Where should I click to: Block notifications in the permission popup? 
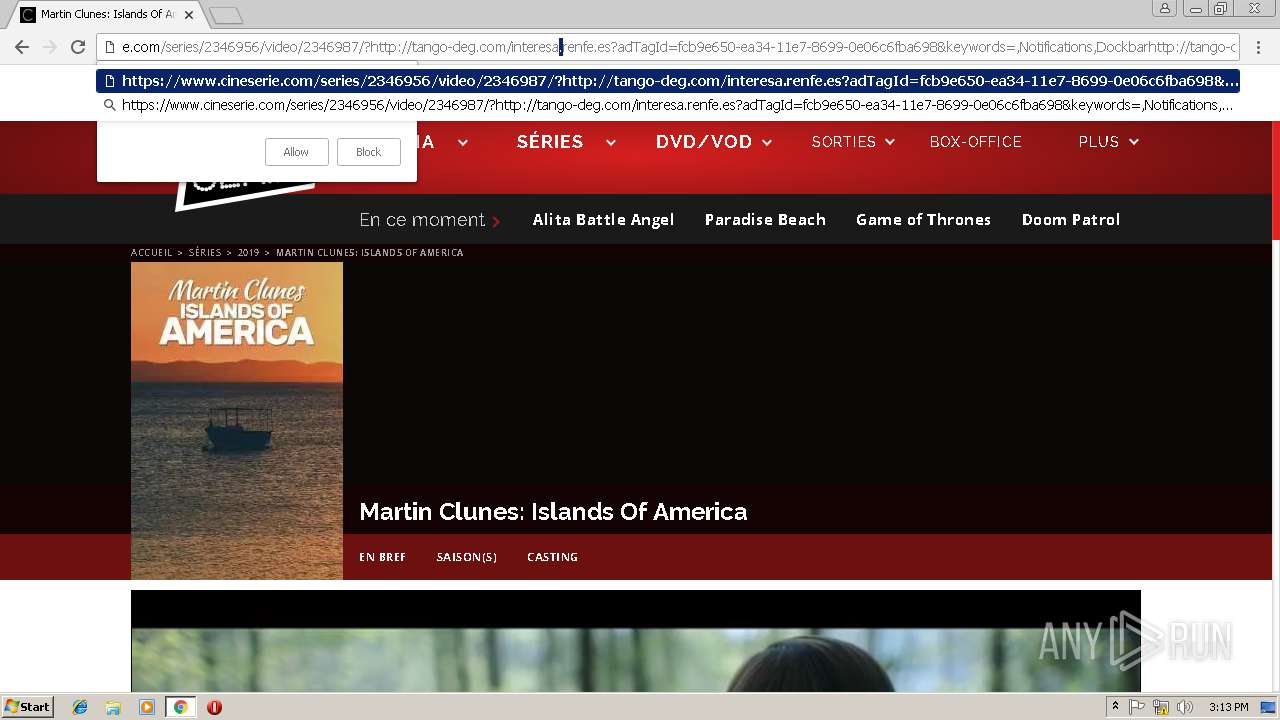coord(369,152)
